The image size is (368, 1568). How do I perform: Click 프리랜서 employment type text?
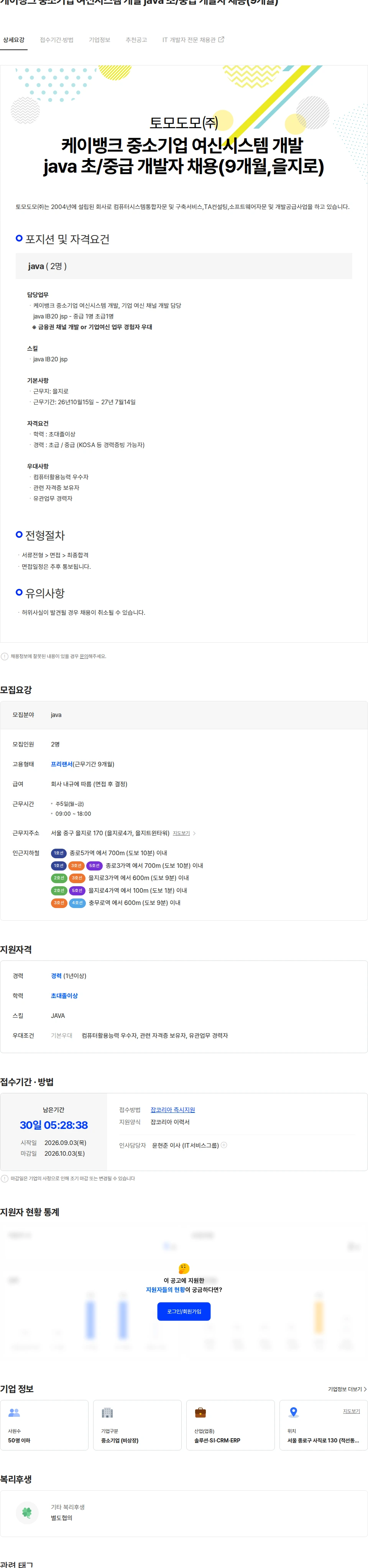point(62,764)
